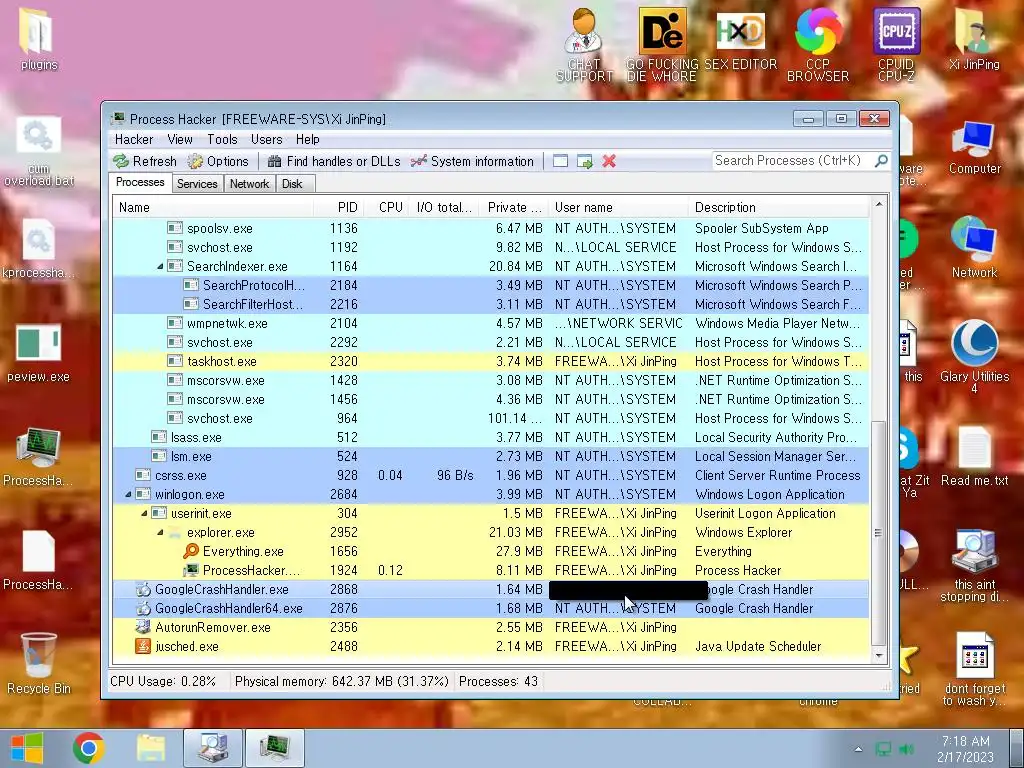
Task: Open the Hacker menu
Action: coord(134,139)
